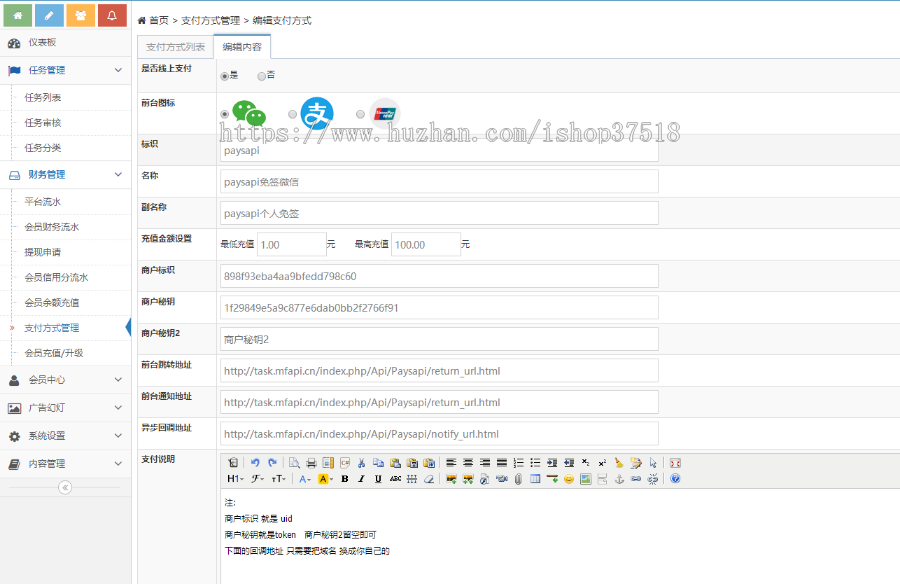
Task: Open the text background color picker
Action: pos(326,479)
